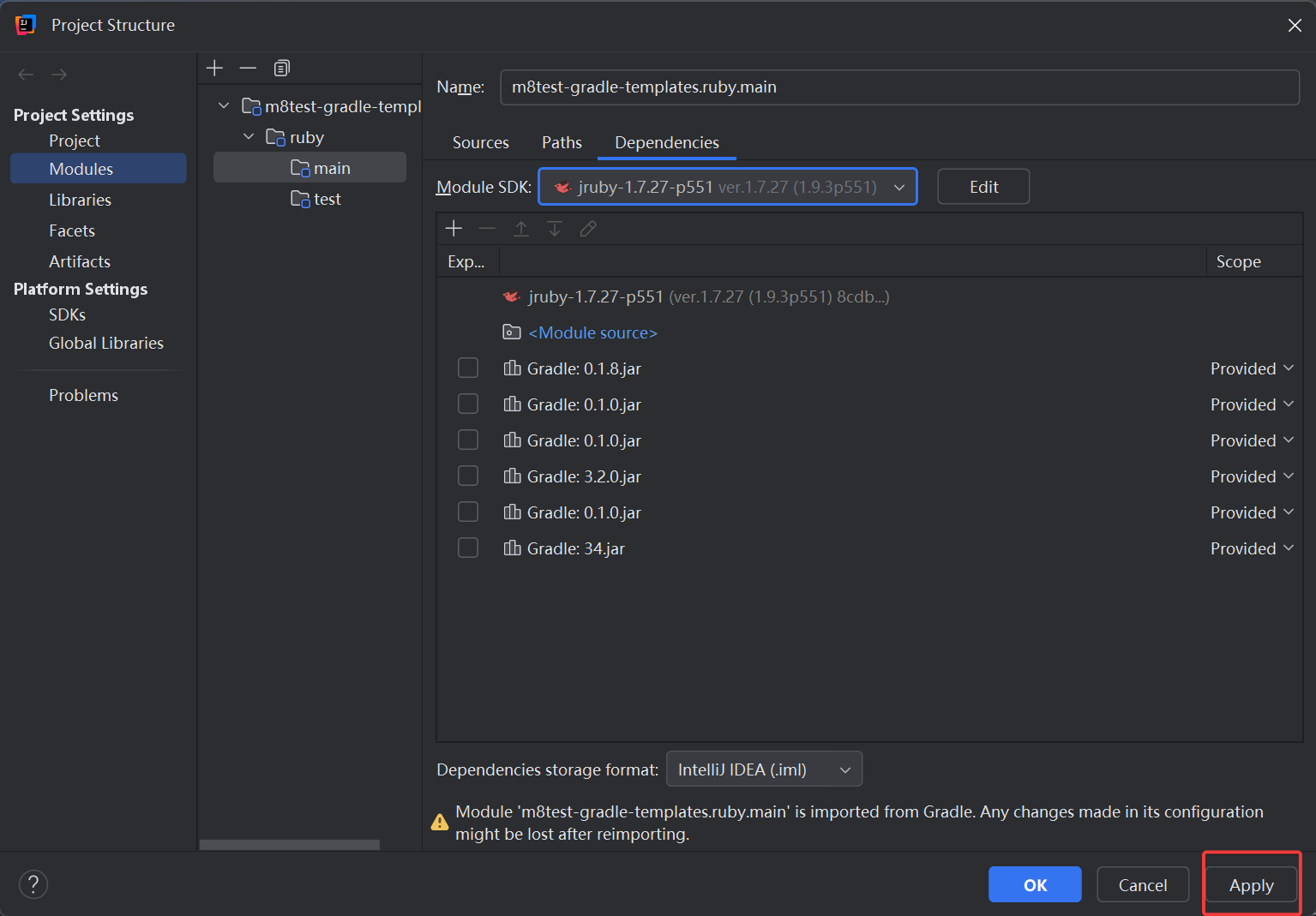Click the edit dependency pencil icon

point(588,228)
